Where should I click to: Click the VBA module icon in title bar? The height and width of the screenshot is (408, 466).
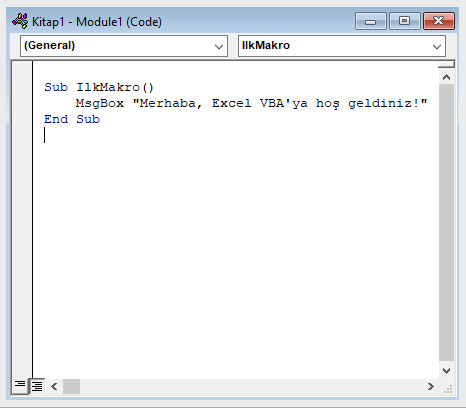tap(20, 21)
